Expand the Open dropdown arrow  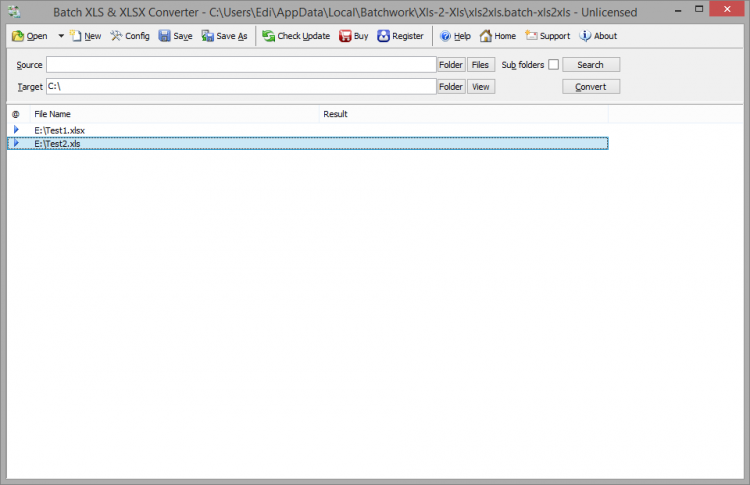[x=61, y=36]
